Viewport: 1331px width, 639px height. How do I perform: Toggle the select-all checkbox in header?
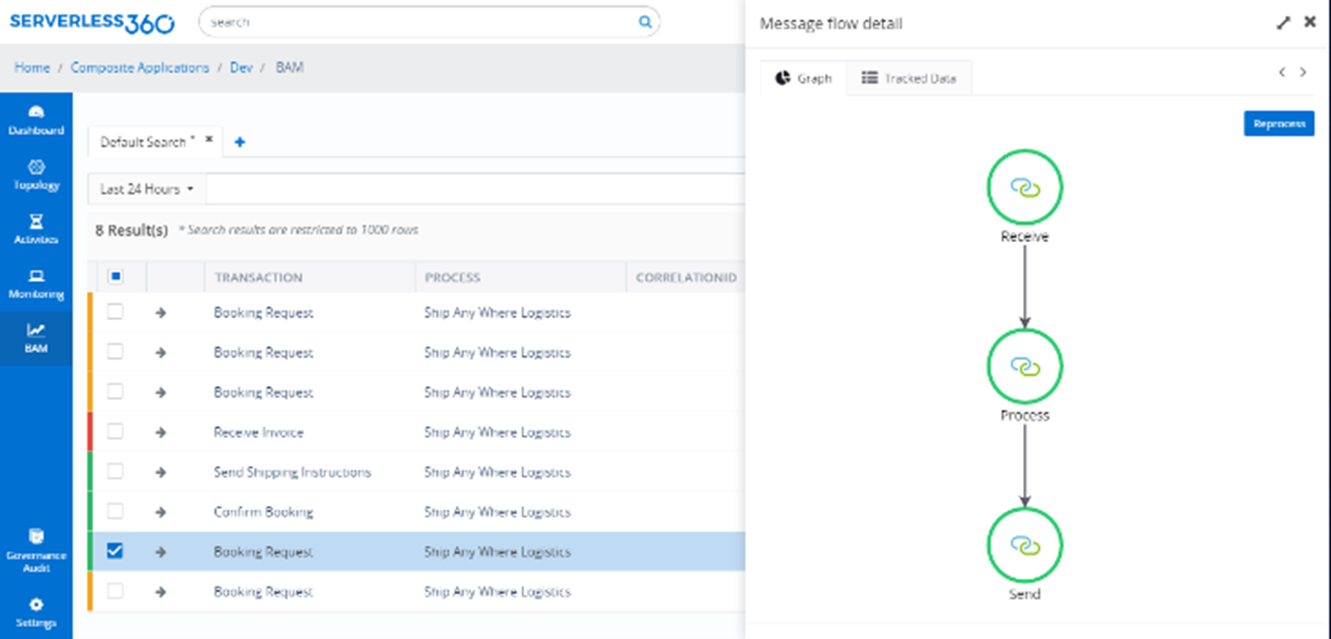[115, 277]
